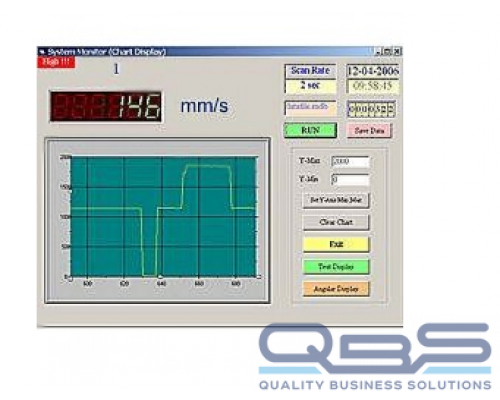The width and height of the screenshot is (500, 400).
Task: Click the System Monitor title bar icon
Action: (42, 52)
